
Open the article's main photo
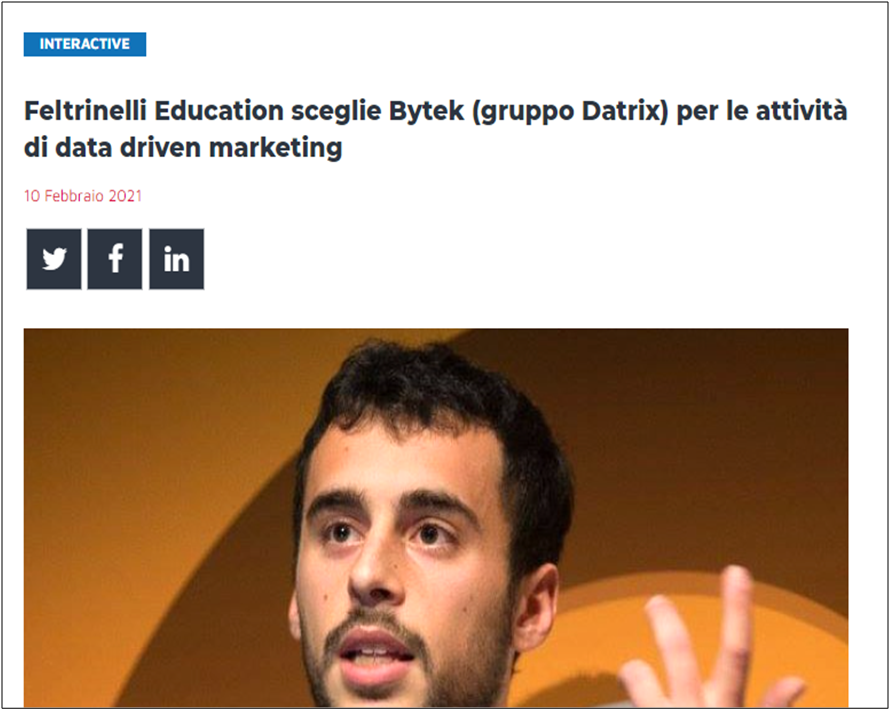coord(436,518)
